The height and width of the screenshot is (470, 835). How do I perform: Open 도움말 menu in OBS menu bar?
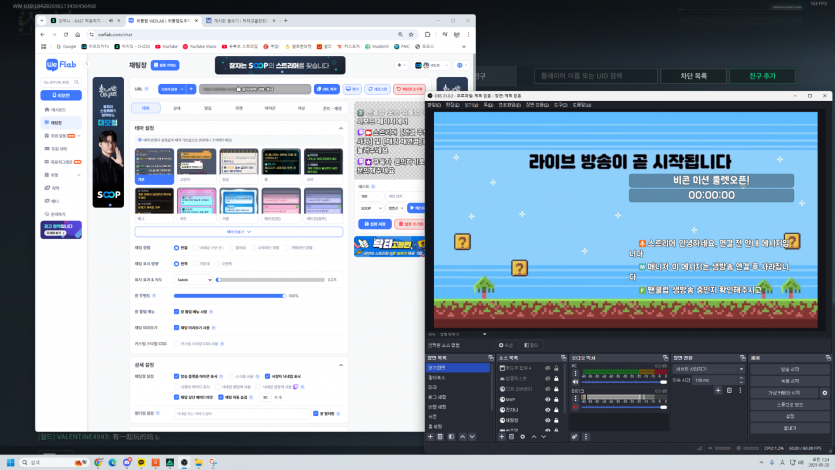pos(582,105)
